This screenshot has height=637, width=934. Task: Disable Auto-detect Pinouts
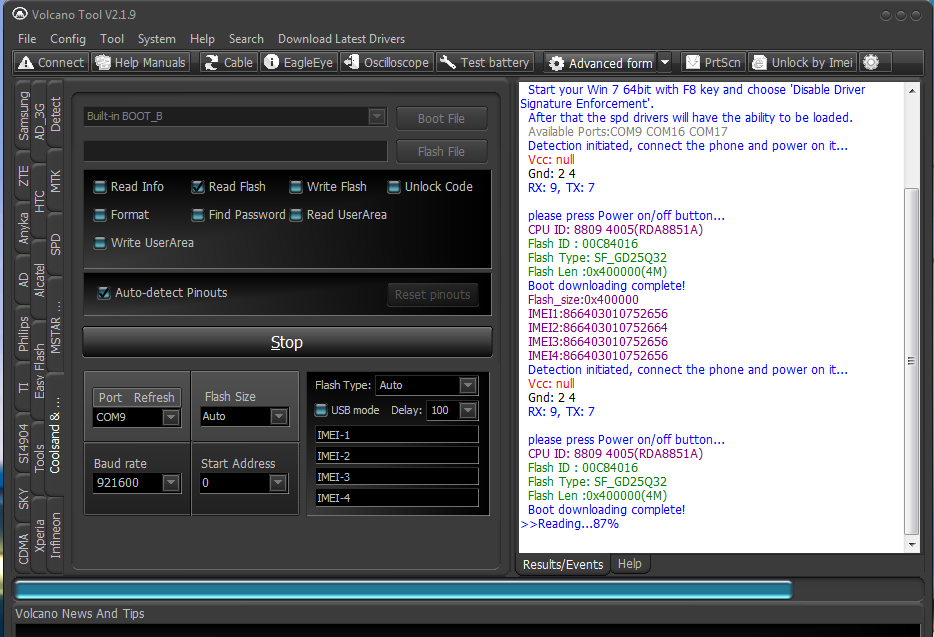104,293
